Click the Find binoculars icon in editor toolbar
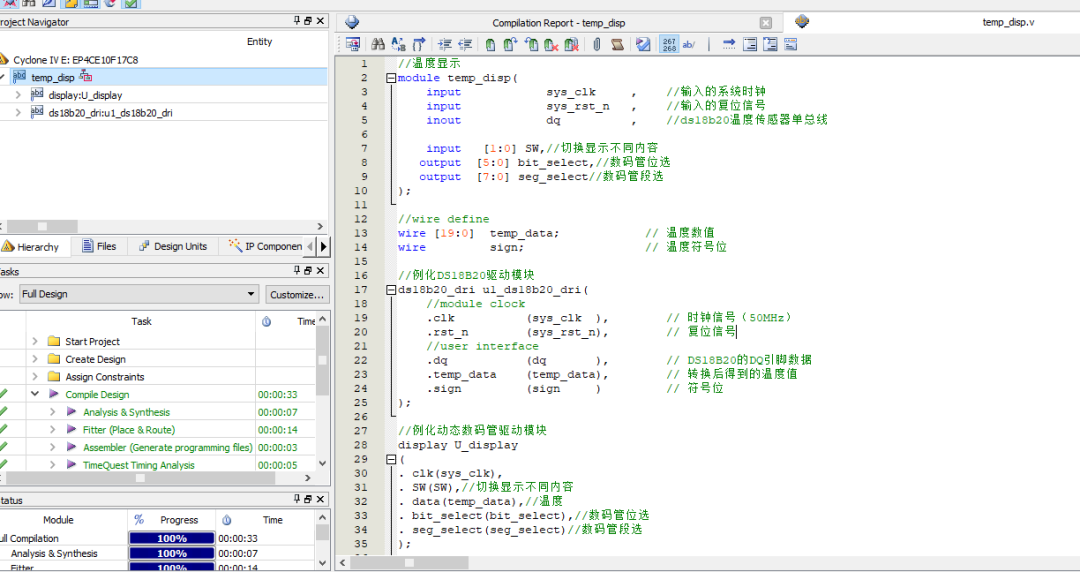 pyautogui.click(x=378, y=44)
